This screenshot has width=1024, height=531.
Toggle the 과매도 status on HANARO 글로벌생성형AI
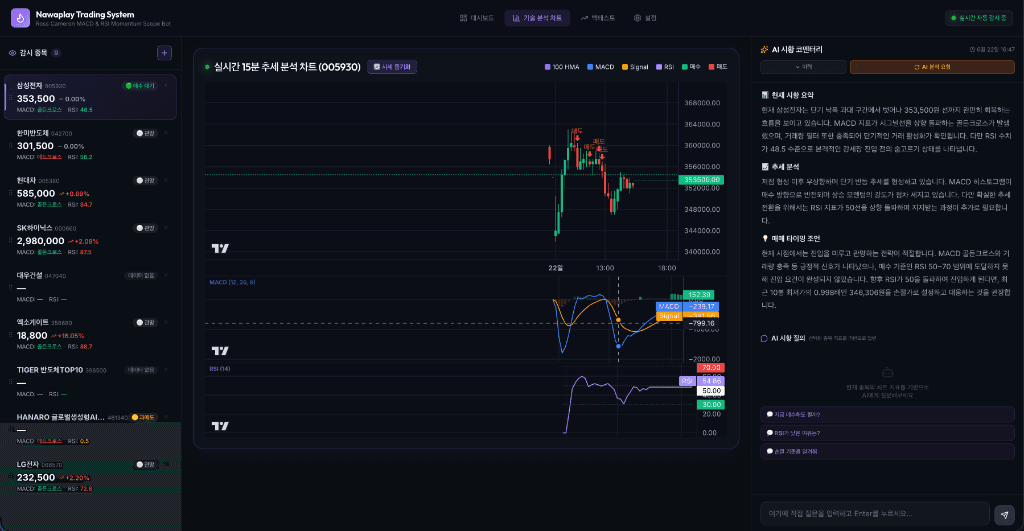point(144,417)
